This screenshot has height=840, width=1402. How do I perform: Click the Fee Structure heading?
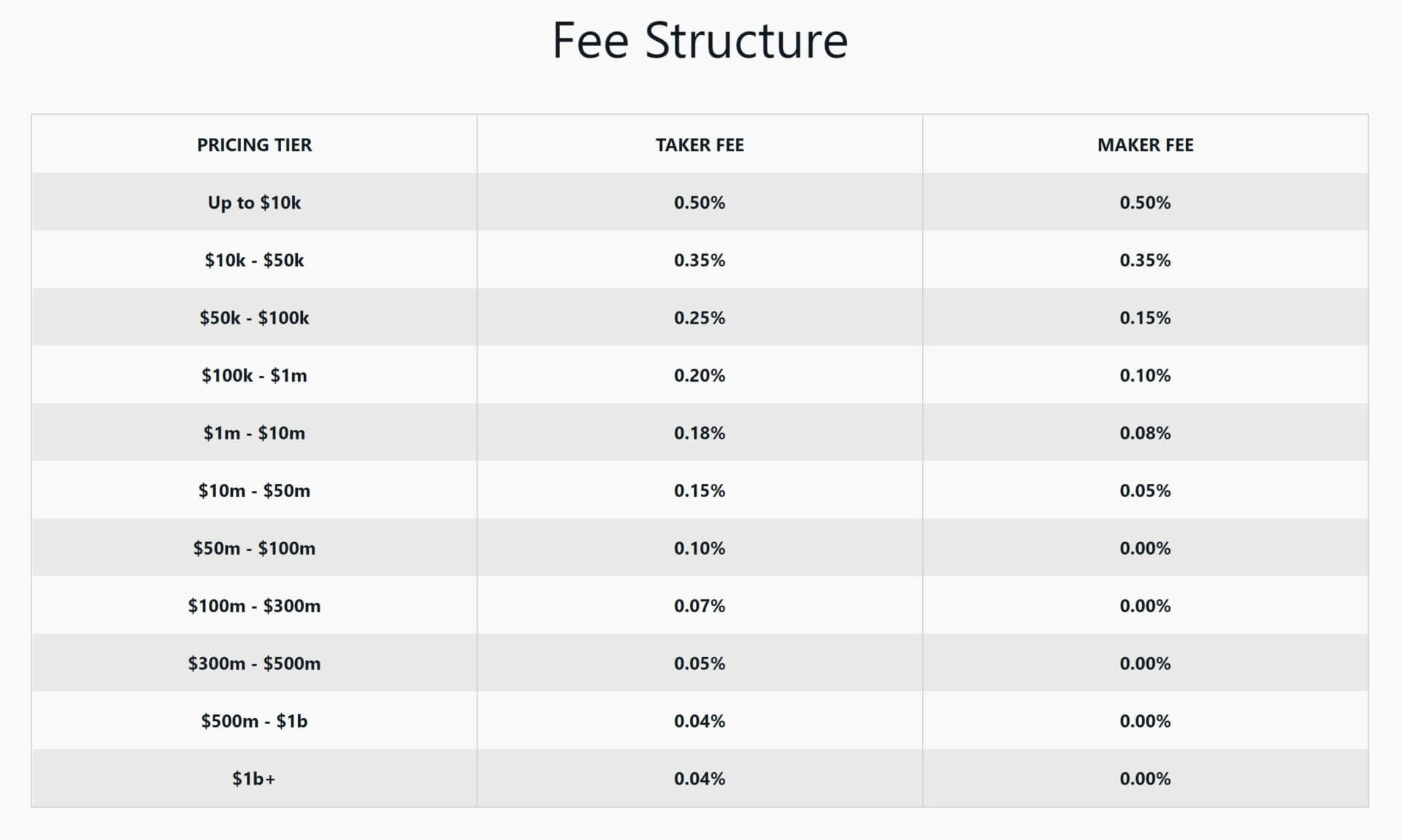click(700, 40)
